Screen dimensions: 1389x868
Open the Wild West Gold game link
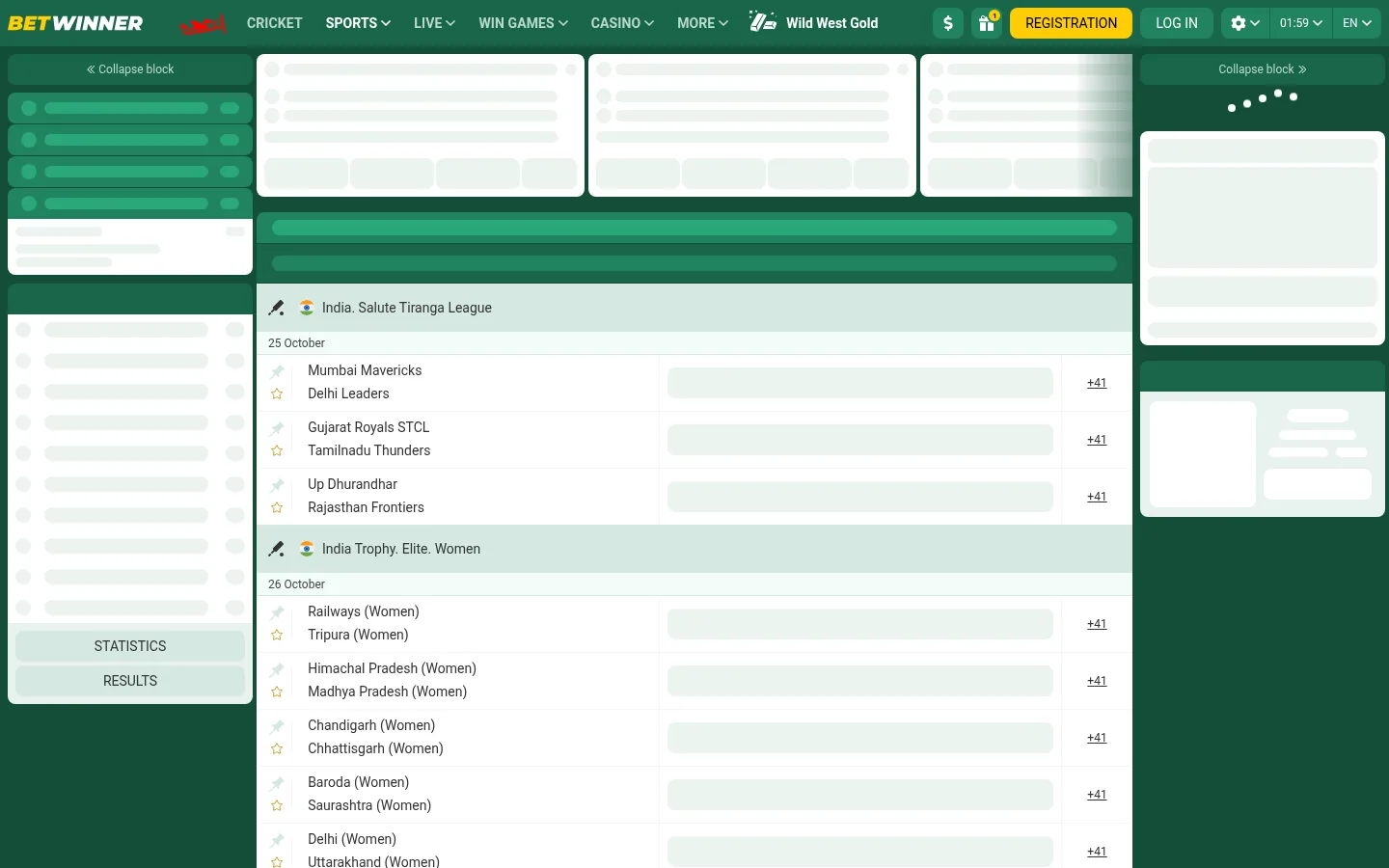click(813, 23)
